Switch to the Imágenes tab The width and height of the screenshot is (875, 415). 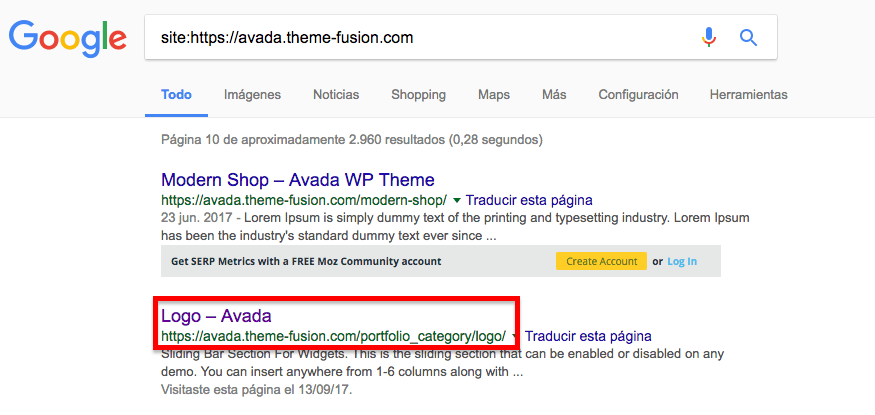252,95
